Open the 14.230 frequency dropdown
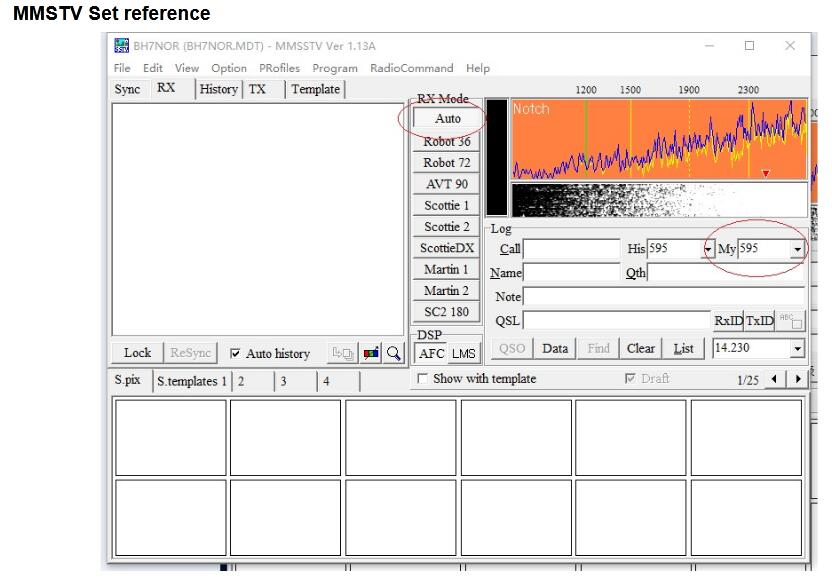 click(x=797, y=348)
